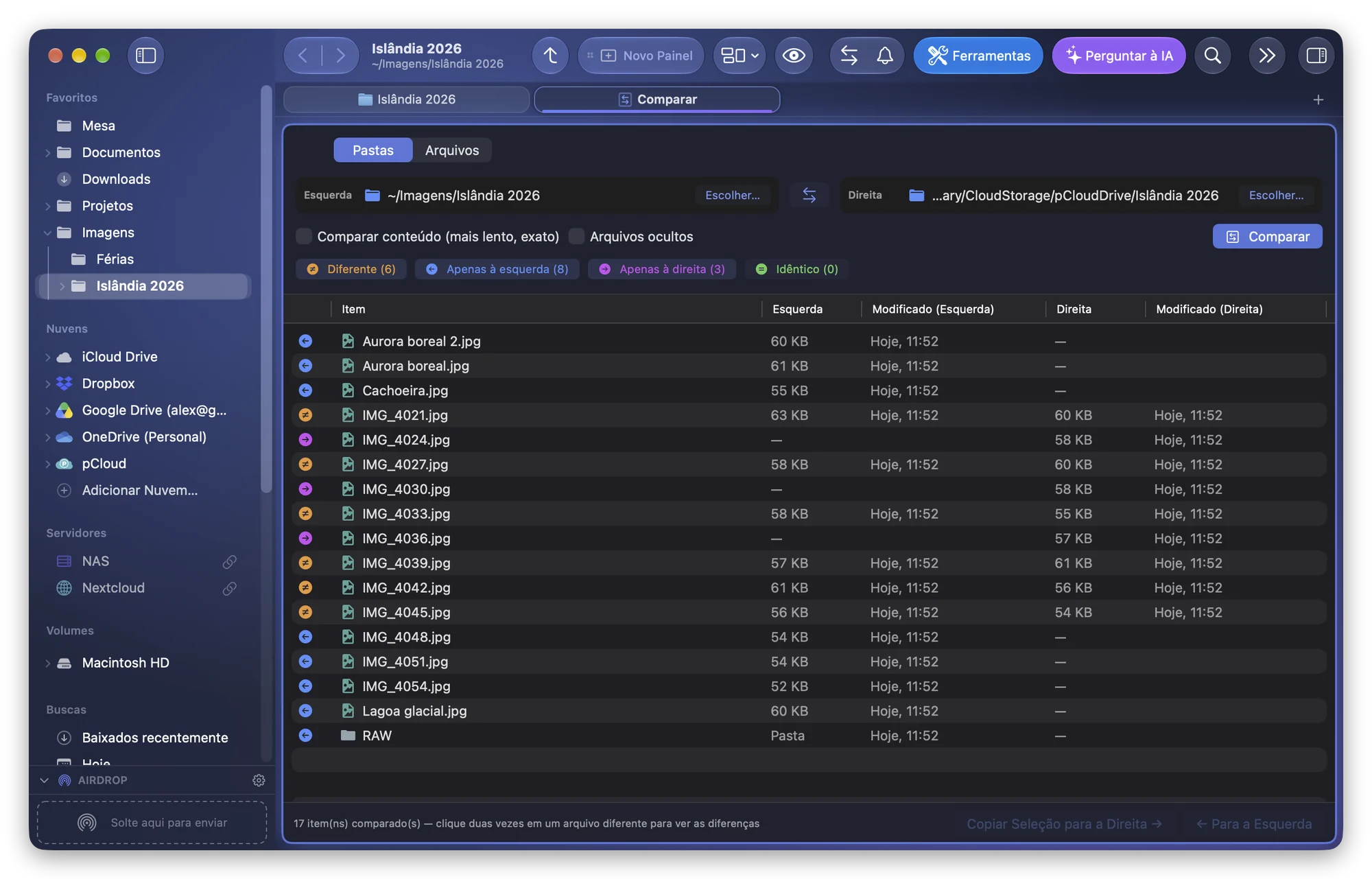The width and height of the screenshot is (1372, 879).
Task: Click Adicionar Nuvem plus icon
Action: pos(64,491)
